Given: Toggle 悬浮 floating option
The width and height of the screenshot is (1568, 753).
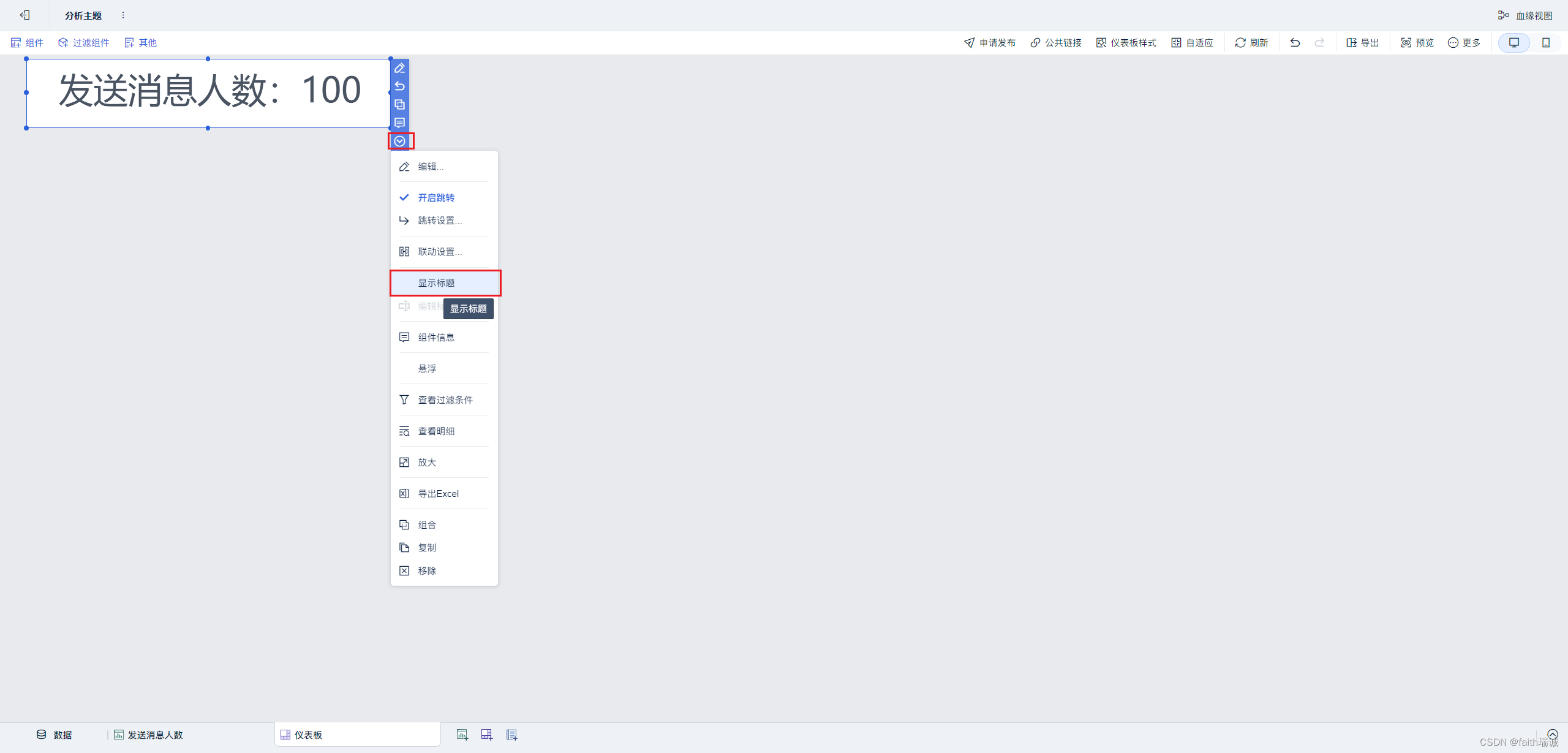Looking at the screenshot, I should (x=444, y=369).
